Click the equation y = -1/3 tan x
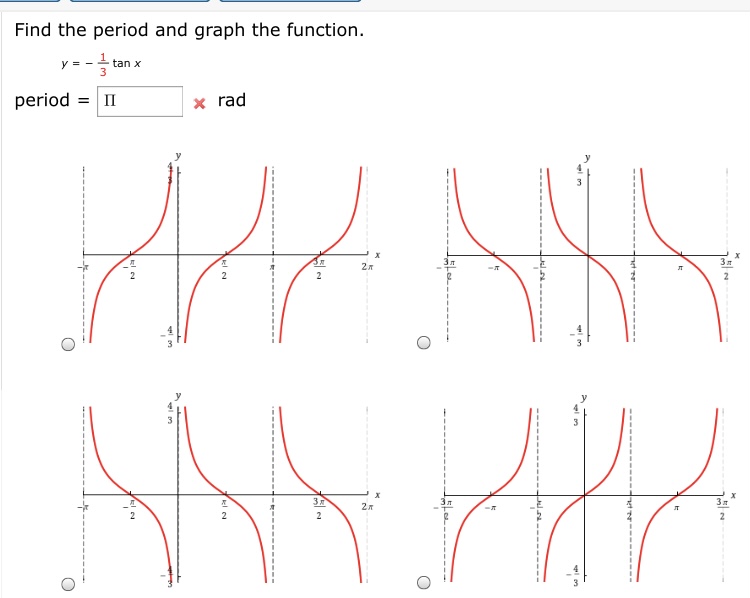 pyautogui.click(x=101, y=64)
